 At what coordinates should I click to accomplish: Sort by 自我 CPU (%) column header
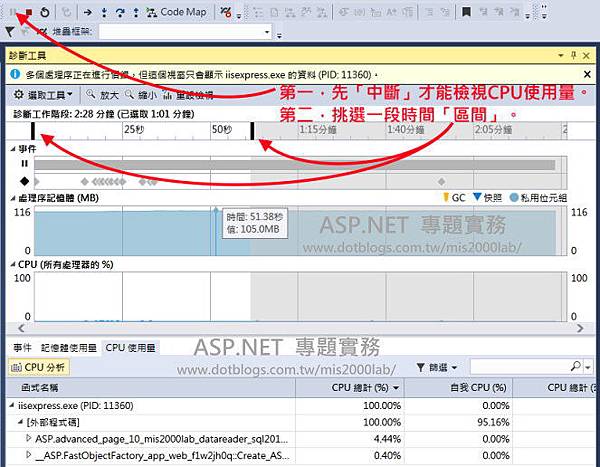tap(458, 388)
